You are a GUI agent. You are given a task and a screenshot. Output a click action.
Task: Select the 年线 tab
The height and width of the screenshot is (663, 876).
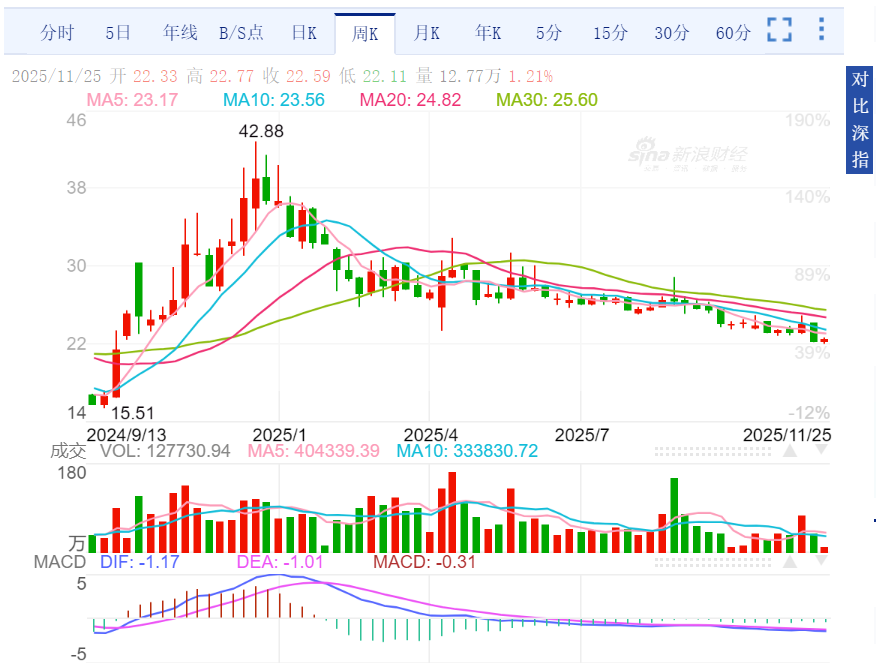tap(180, 33)
